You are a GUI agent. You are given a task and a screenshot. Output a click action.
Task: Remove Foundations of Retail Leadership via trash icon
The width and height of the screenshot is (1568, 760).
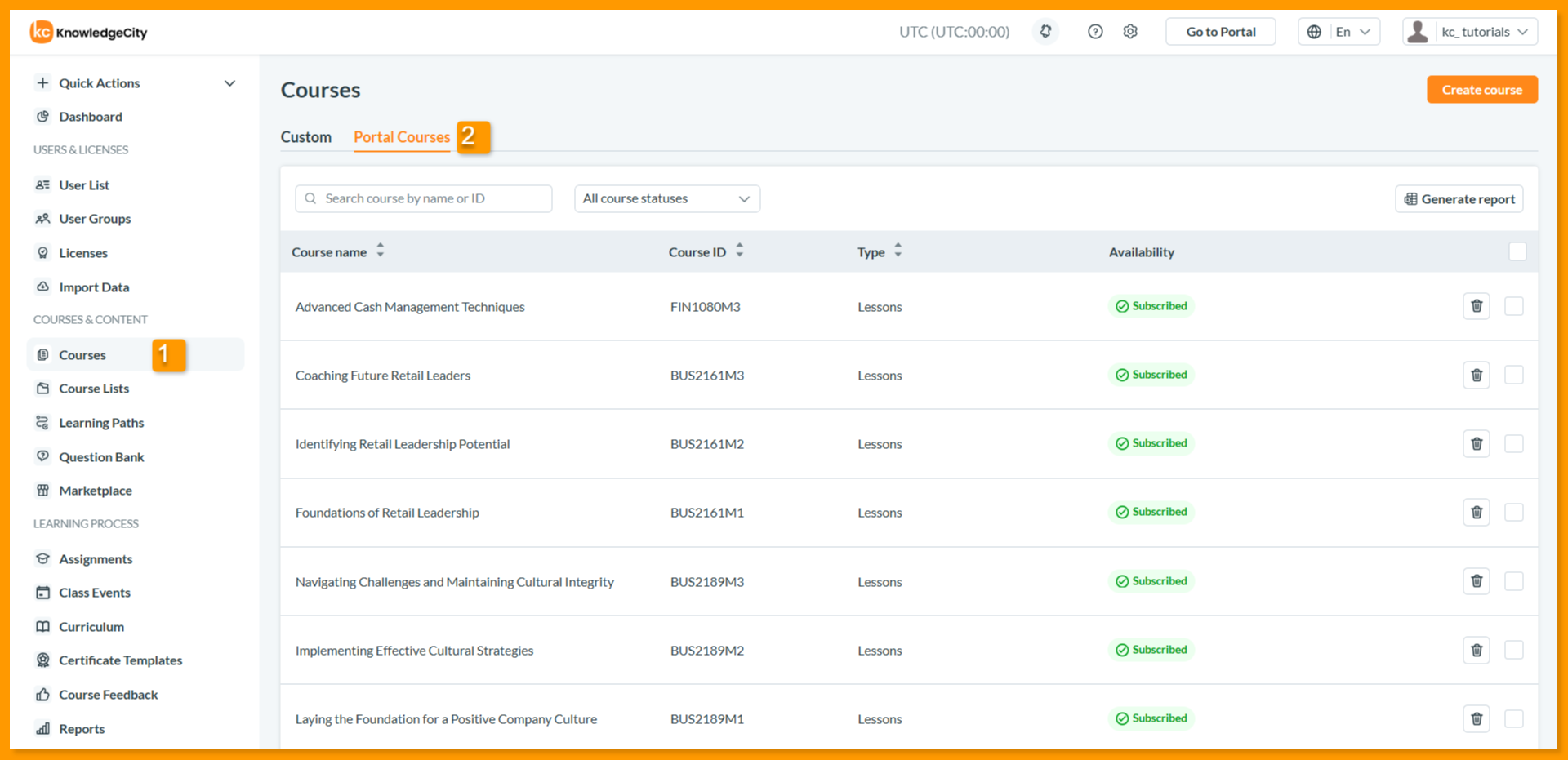click(x=1477, y=513)
